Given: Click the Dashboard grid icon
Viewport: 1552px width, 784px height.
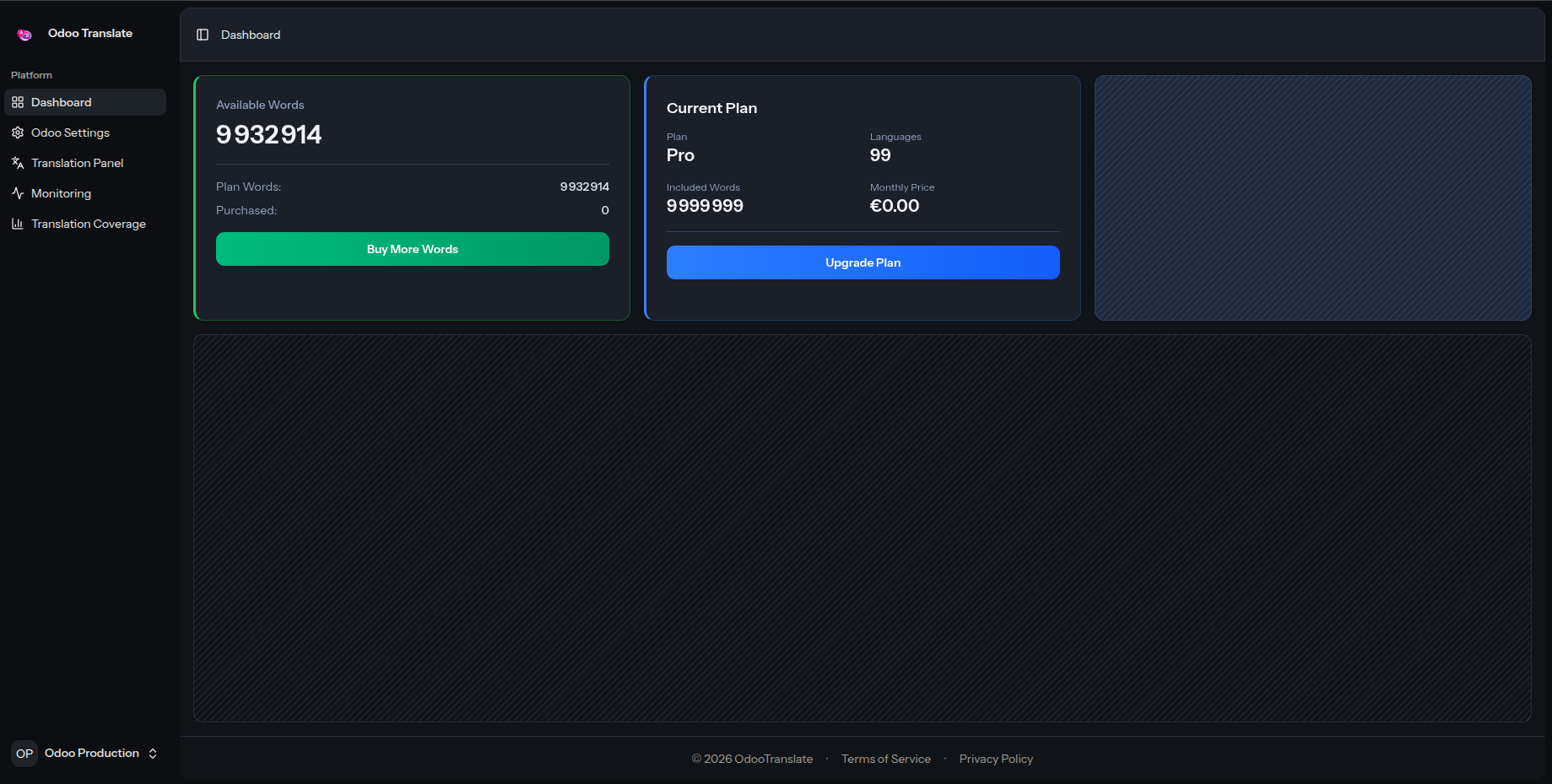Looking at the screenshot, I should click(18, 102).
